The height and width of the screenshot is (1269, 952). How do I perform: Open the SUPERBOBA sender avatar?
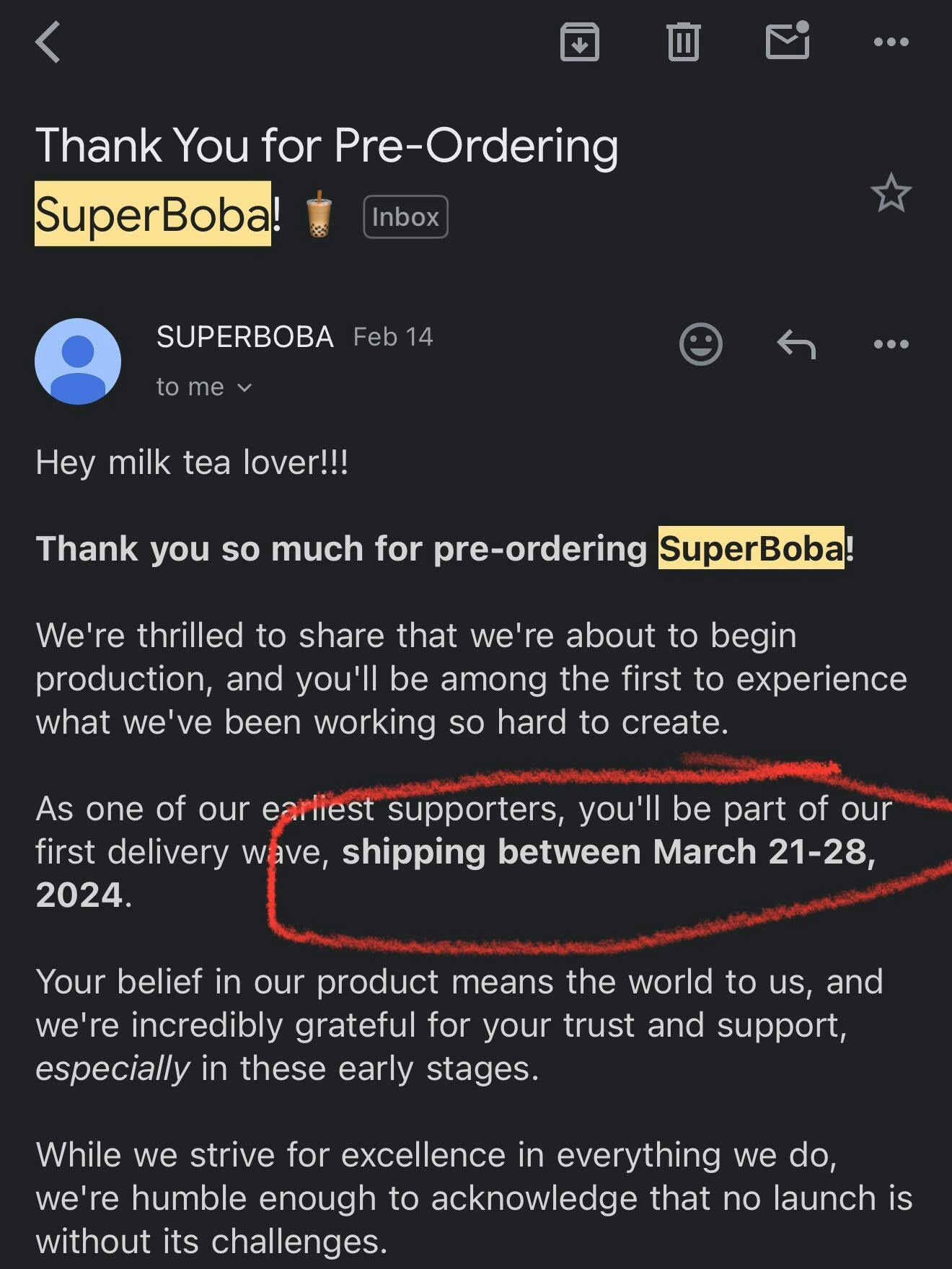coord(78,361)
